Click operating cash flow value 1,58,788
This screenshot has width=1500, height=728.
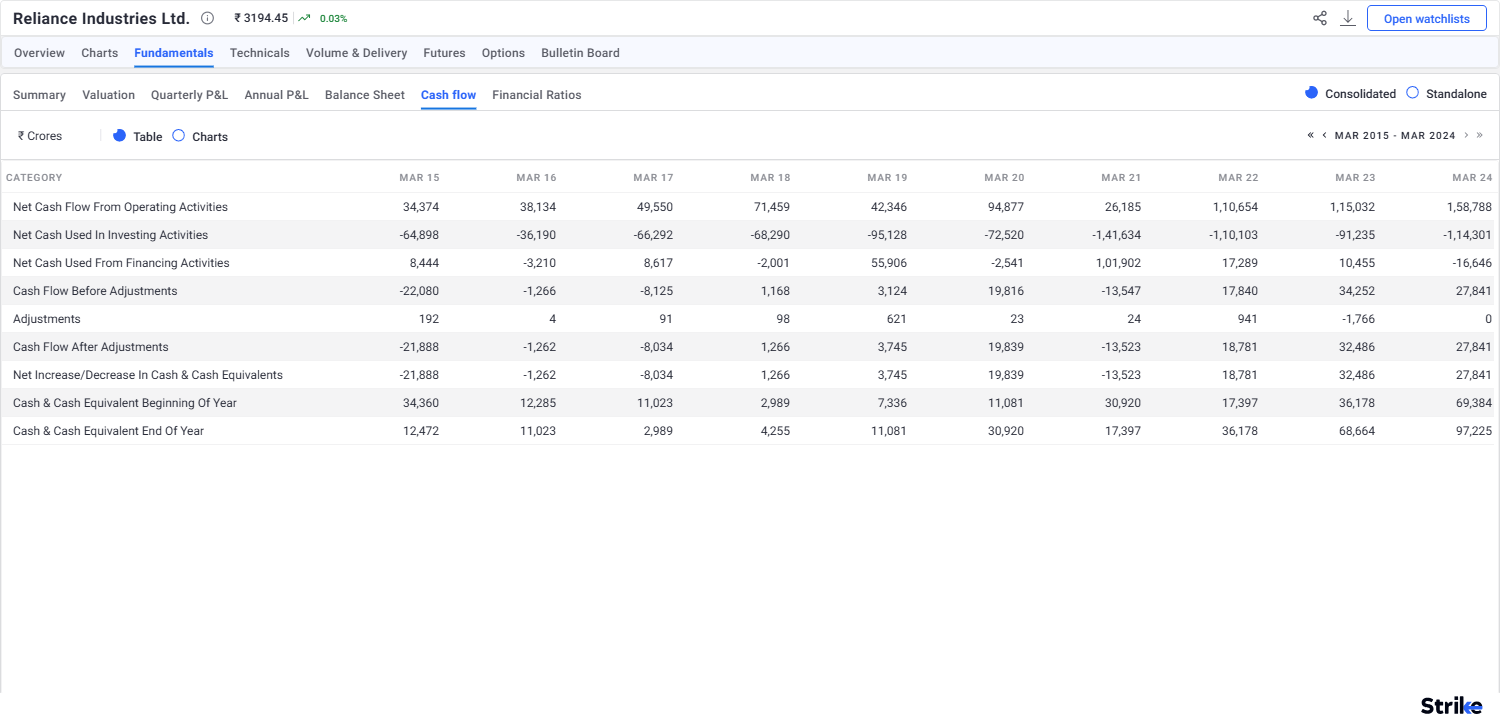click(x=1468, y=207)
